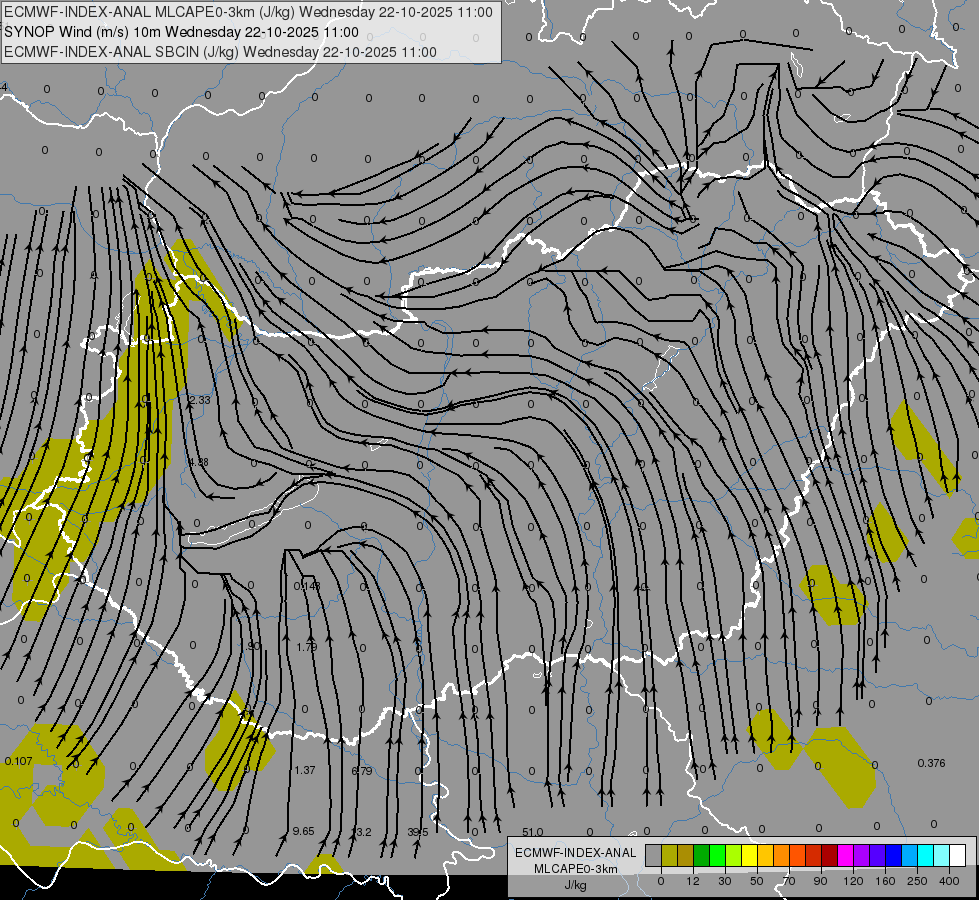Click the first olive swatch after gray

pos(669,856)
